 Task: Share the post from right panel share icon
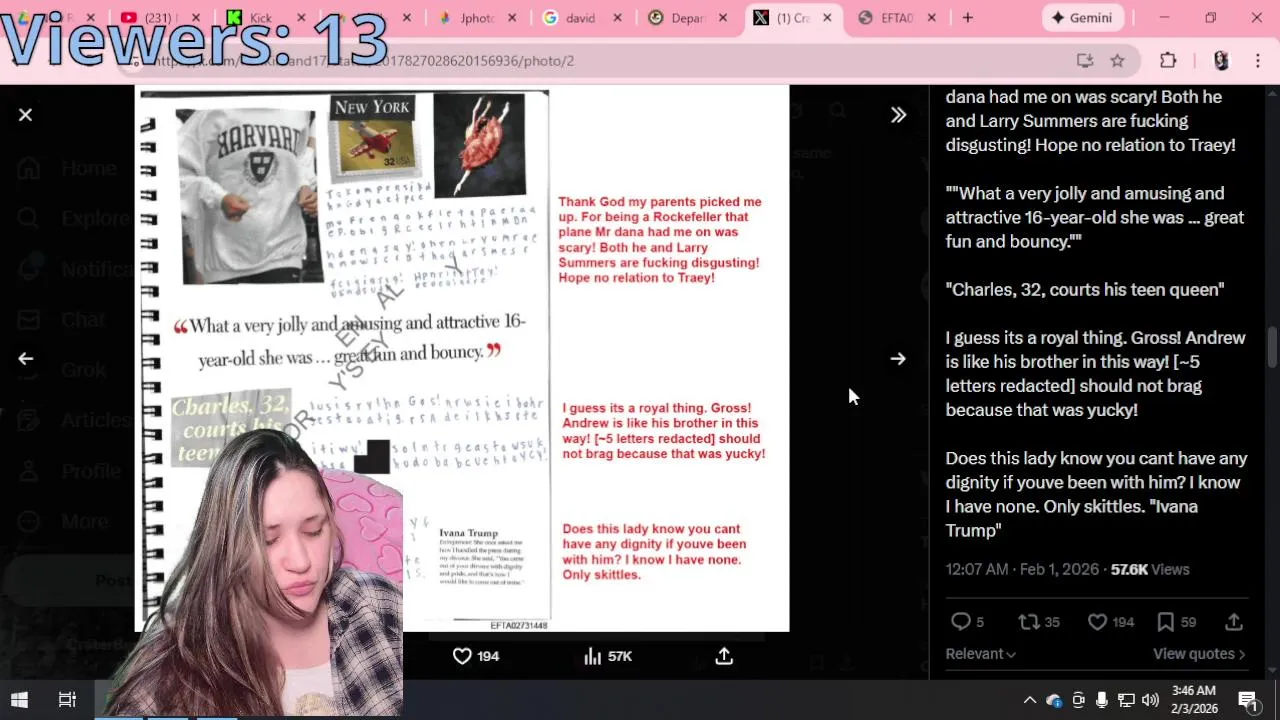coord(1234,622)
